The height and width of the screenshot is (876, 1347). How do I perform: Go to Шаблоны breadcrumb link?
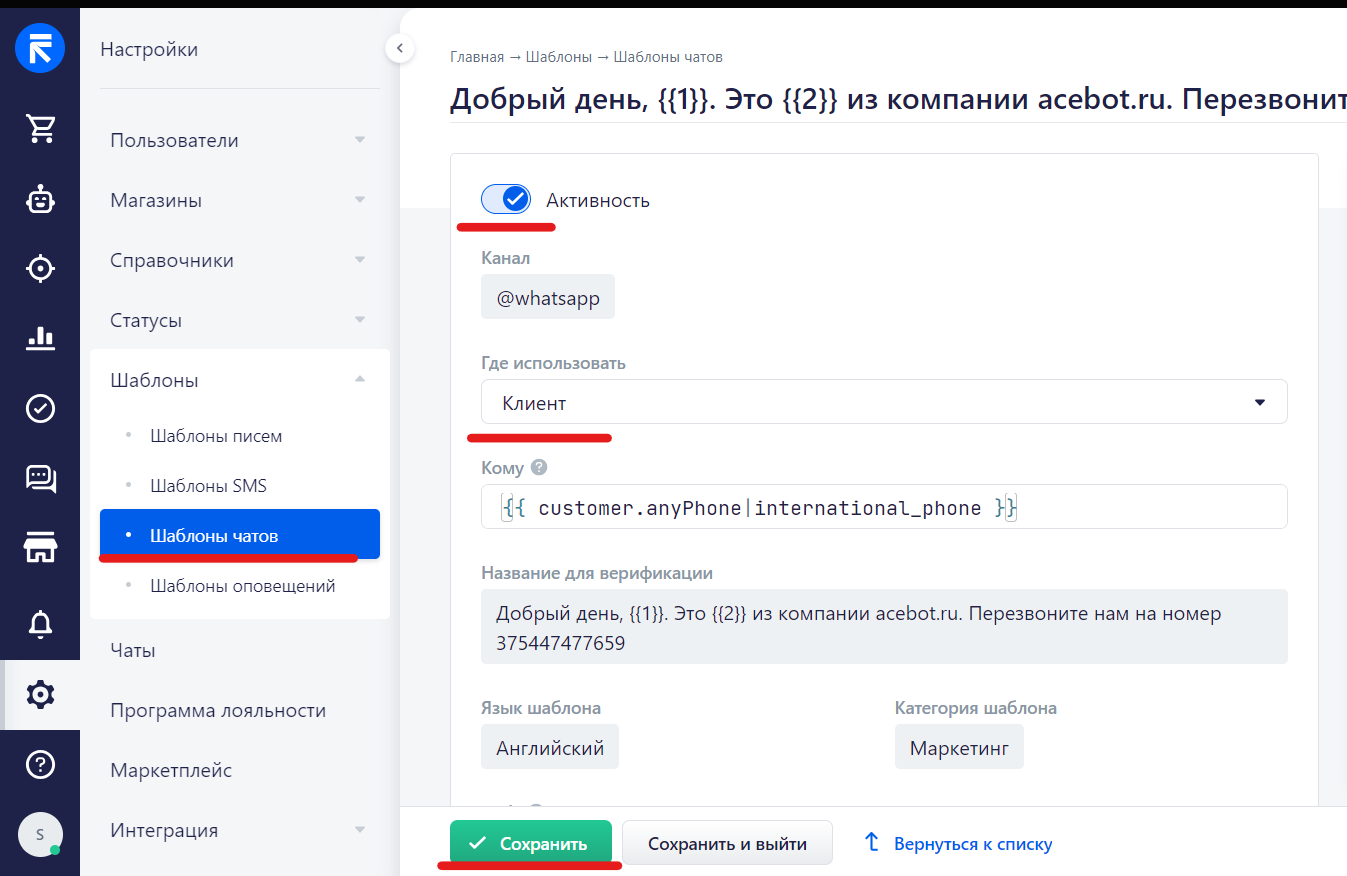point(559,57)
